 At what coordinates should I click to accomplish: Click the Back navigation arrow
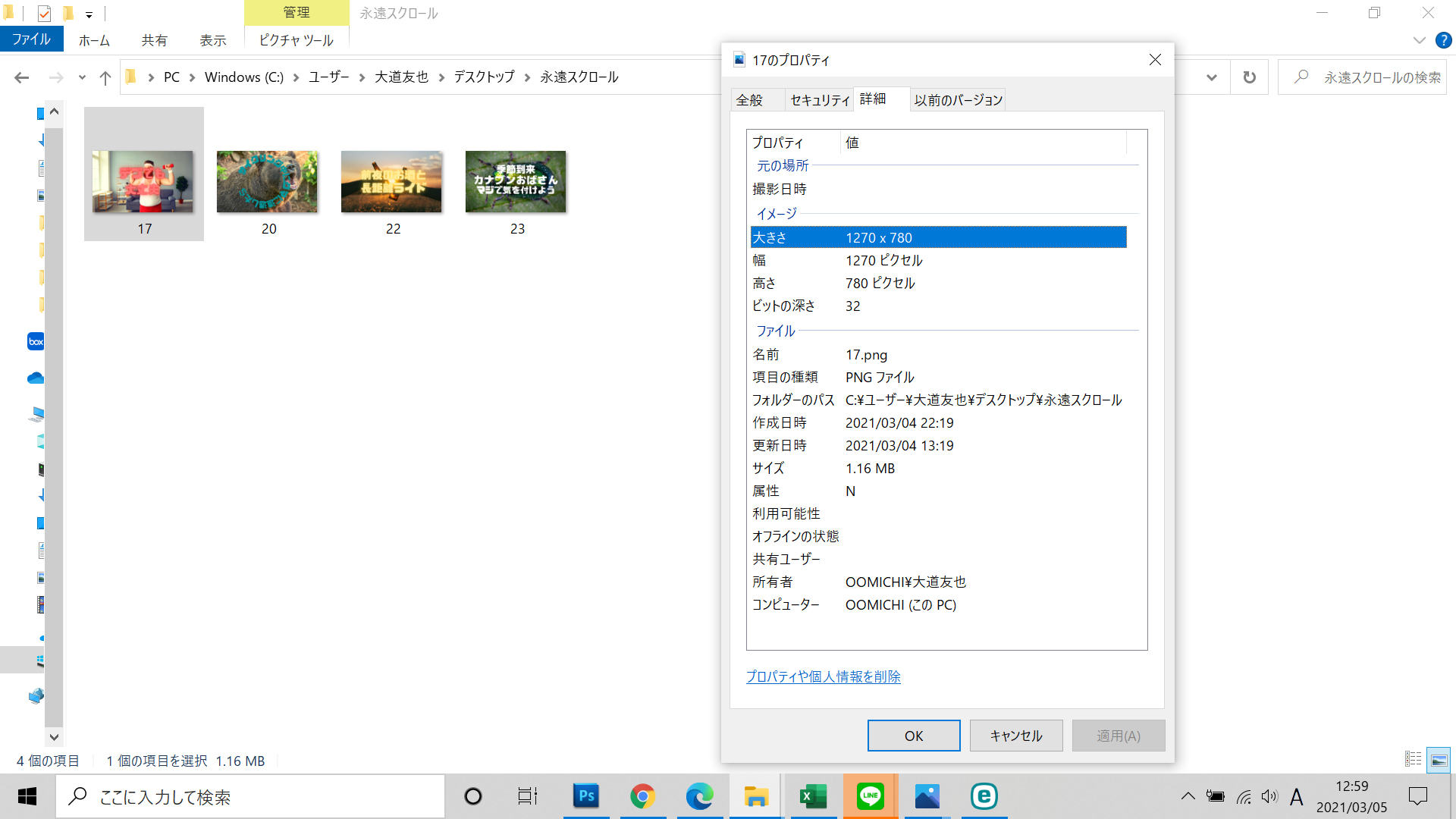pos(22,77)
